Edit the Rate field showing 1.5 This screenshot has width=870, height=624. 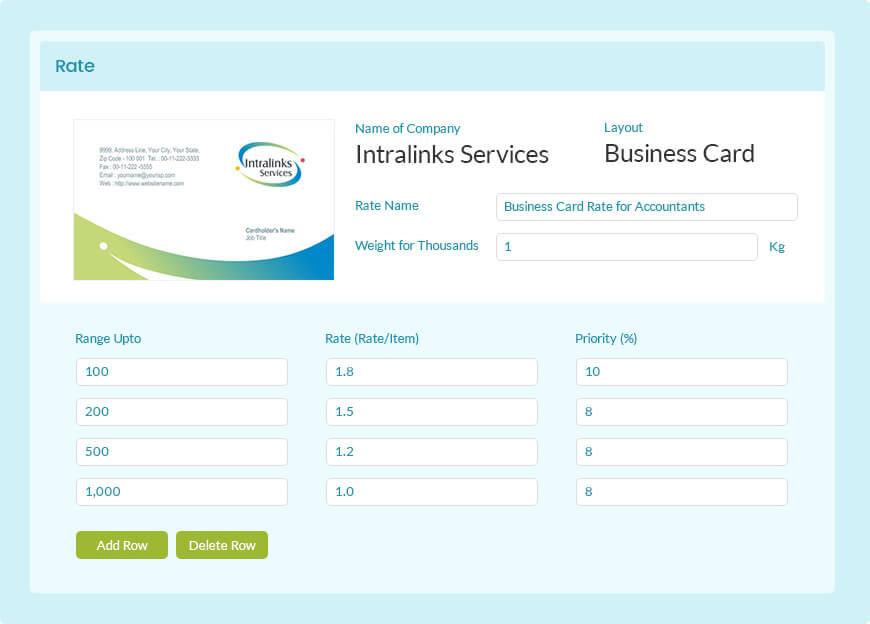tap(432, 412)
